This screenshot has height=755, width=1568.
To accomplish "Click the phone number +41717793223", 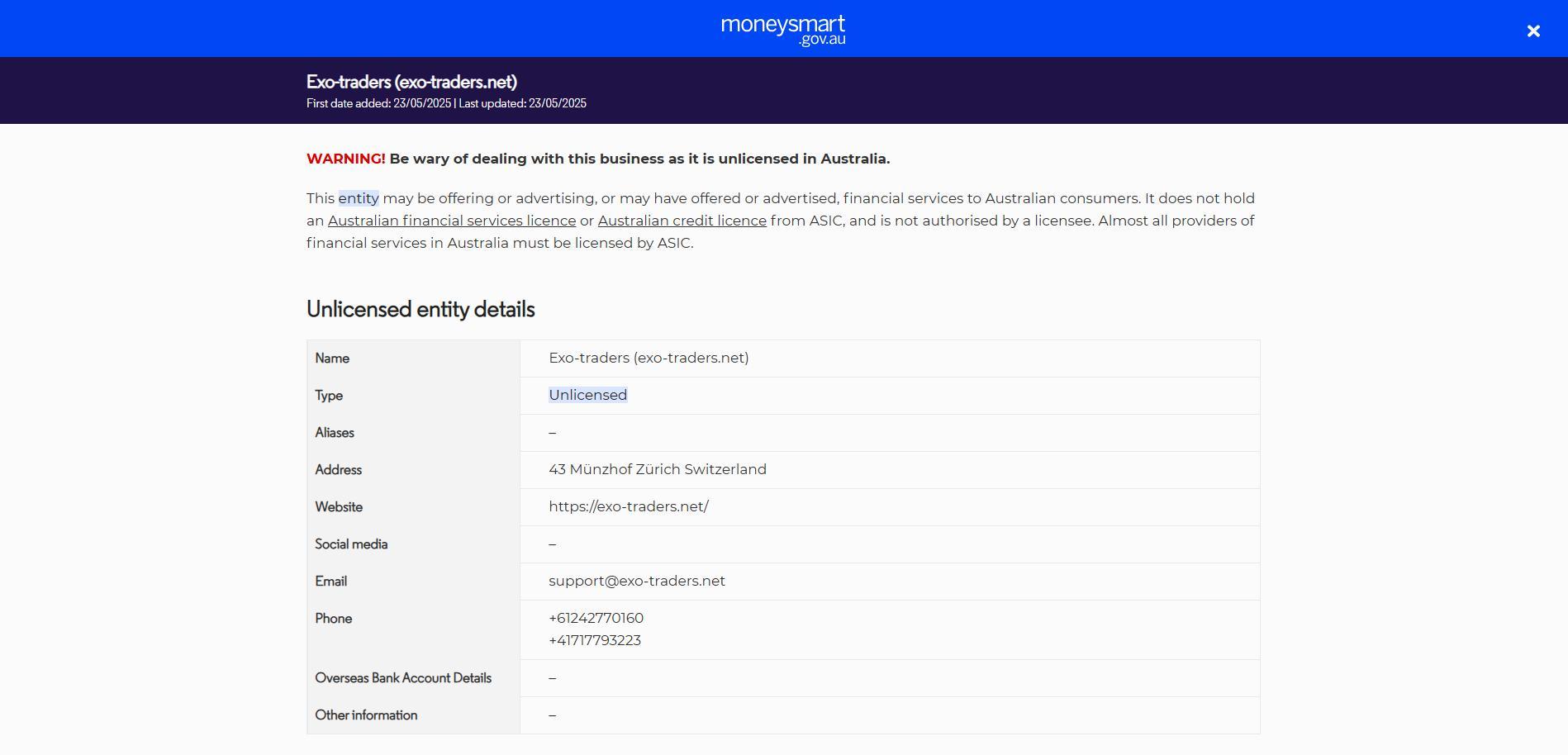I will click(595, 641).
